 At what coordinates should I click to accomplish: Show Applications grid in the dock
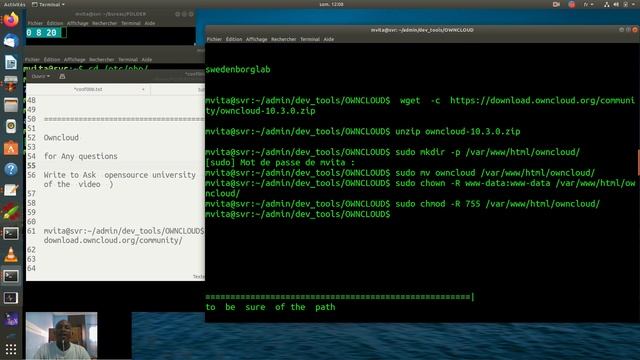pyautogui.click(x=11, y=349)
